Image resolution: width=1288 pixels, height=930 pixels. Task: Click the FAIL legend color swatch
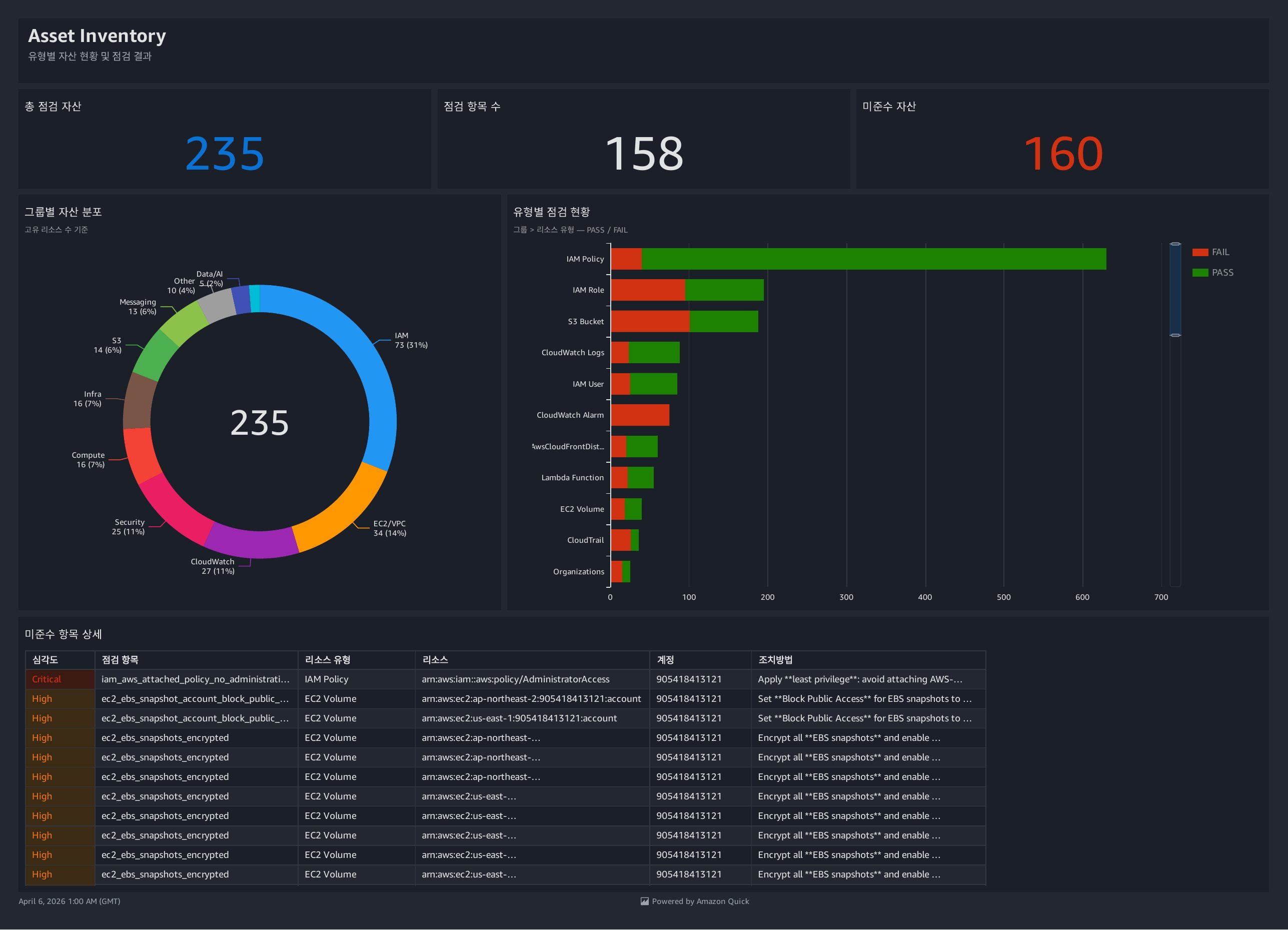(x=1200, y=252)
